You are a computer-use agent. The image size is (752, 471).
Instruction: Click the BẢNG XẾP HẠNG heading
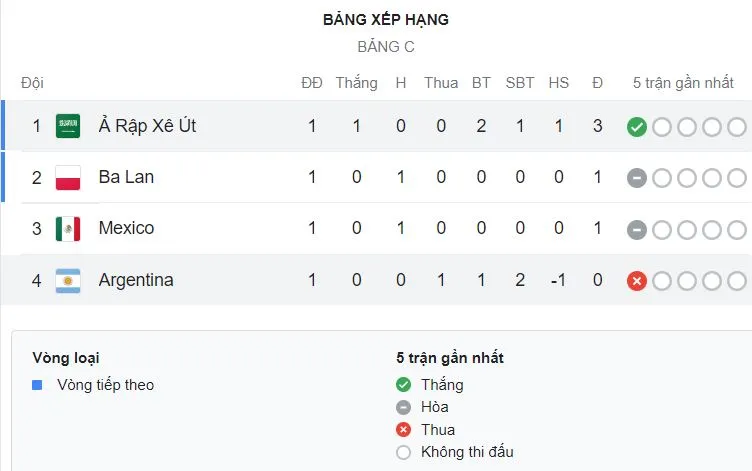pos(386,20)
